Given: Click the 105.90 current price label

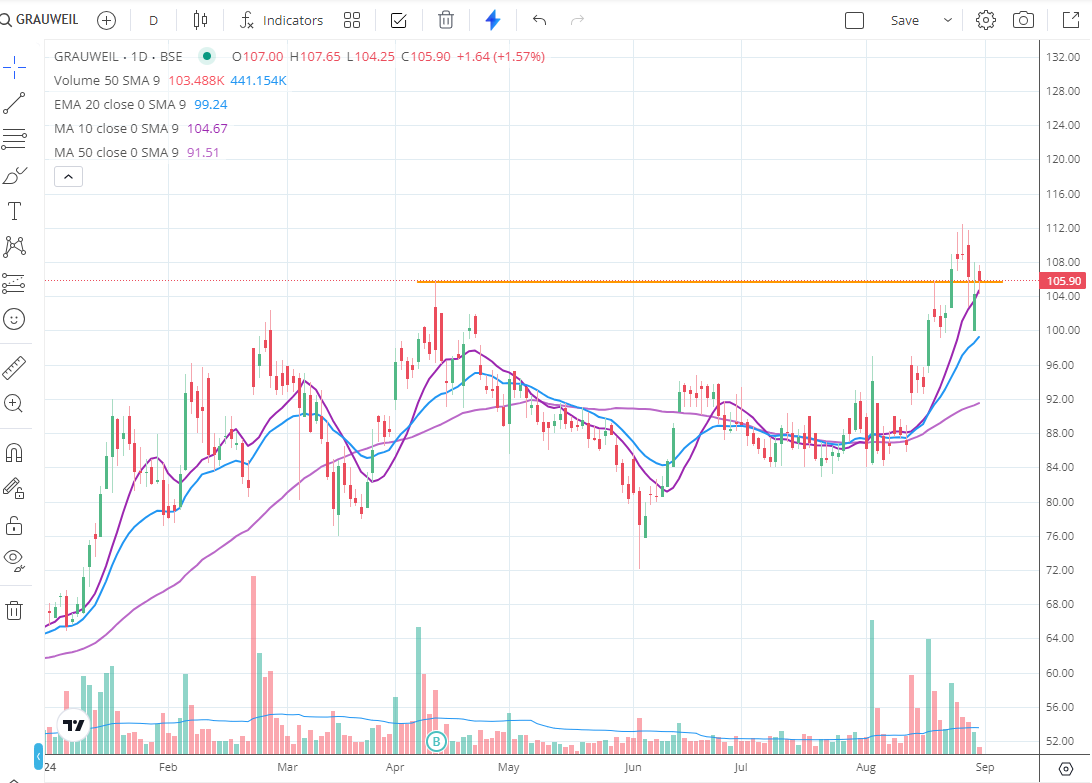Looking at the screenshot, I should [1063, 281].
